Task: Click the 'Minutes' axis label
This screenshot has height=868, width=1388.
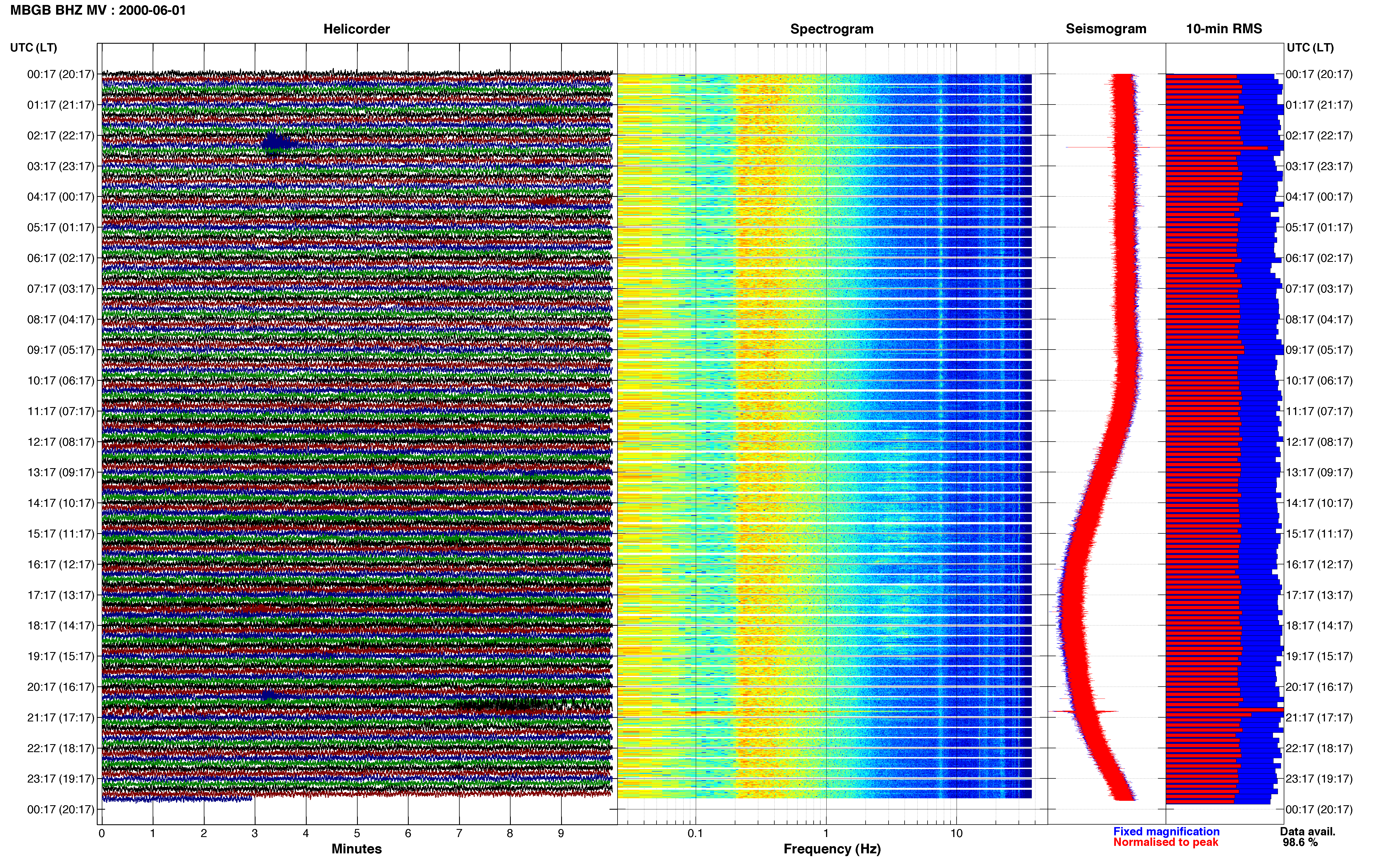Action: pyautogui.click(x=356, y=848)
